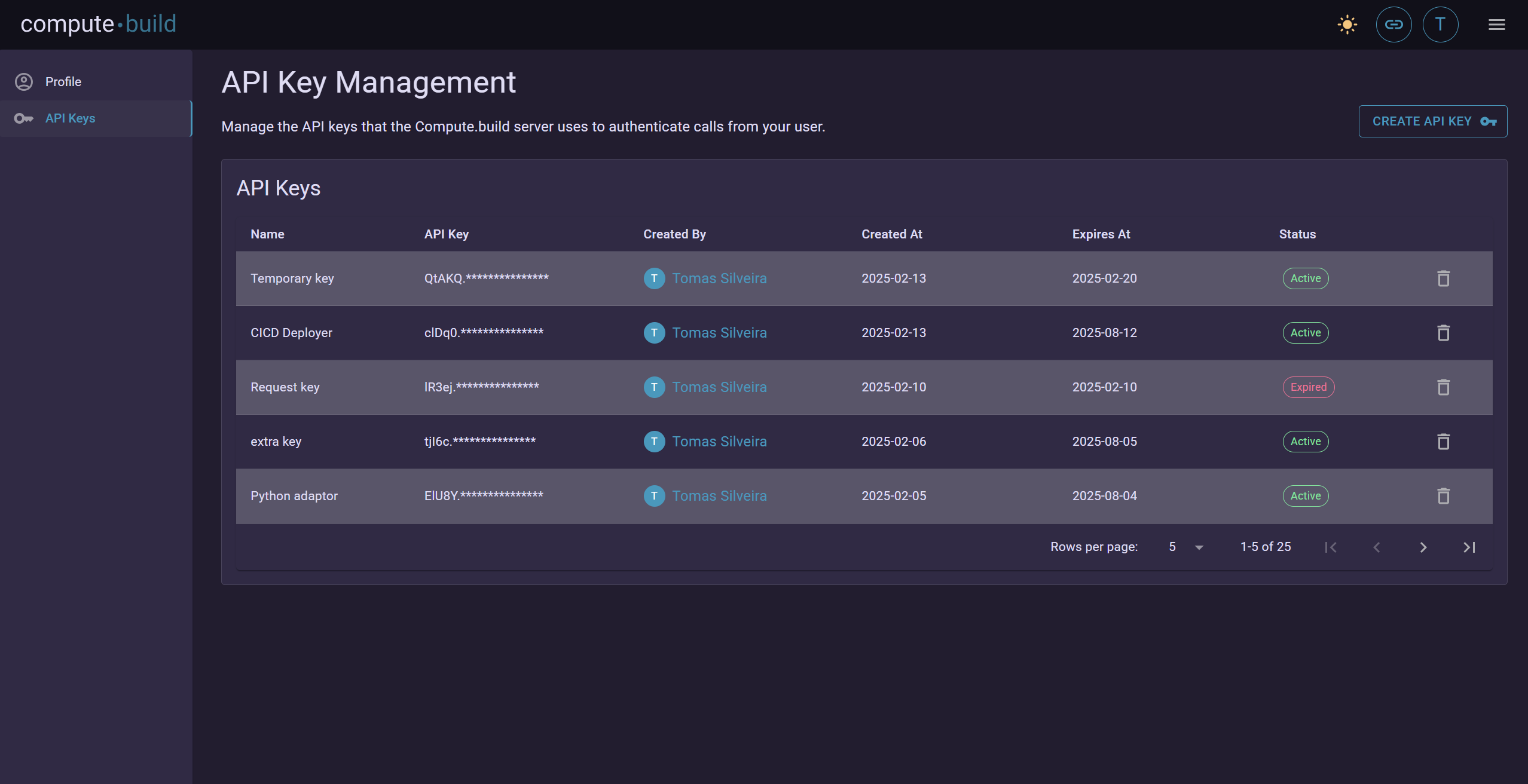Jump to the last page of results
The image size is (1528, 784).
pos(1470,547)
